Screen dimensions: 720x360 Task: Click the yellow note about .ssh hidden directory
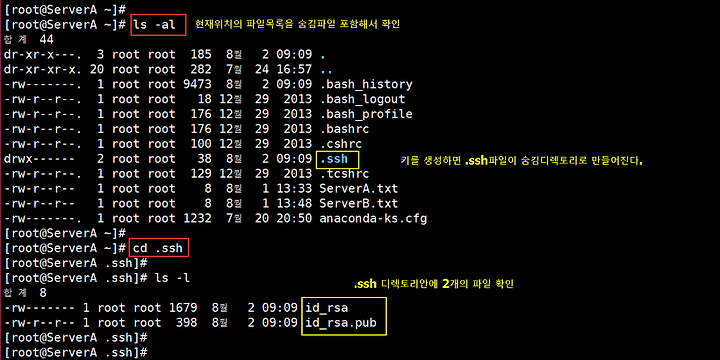pyautogui.click(x=521, y=161)
